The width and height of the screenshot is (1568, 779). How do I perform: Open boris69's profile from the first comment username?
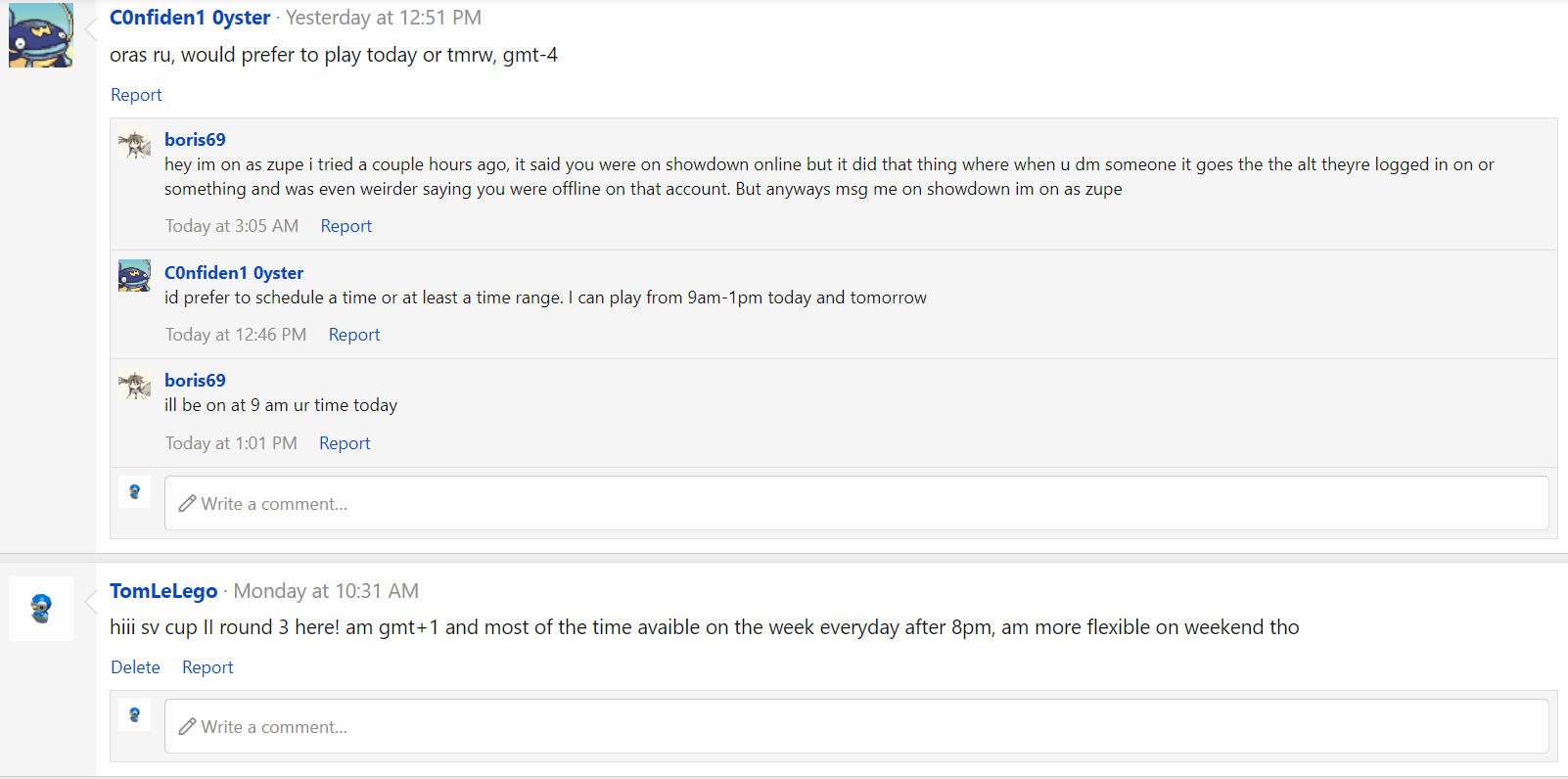point(195,140)
